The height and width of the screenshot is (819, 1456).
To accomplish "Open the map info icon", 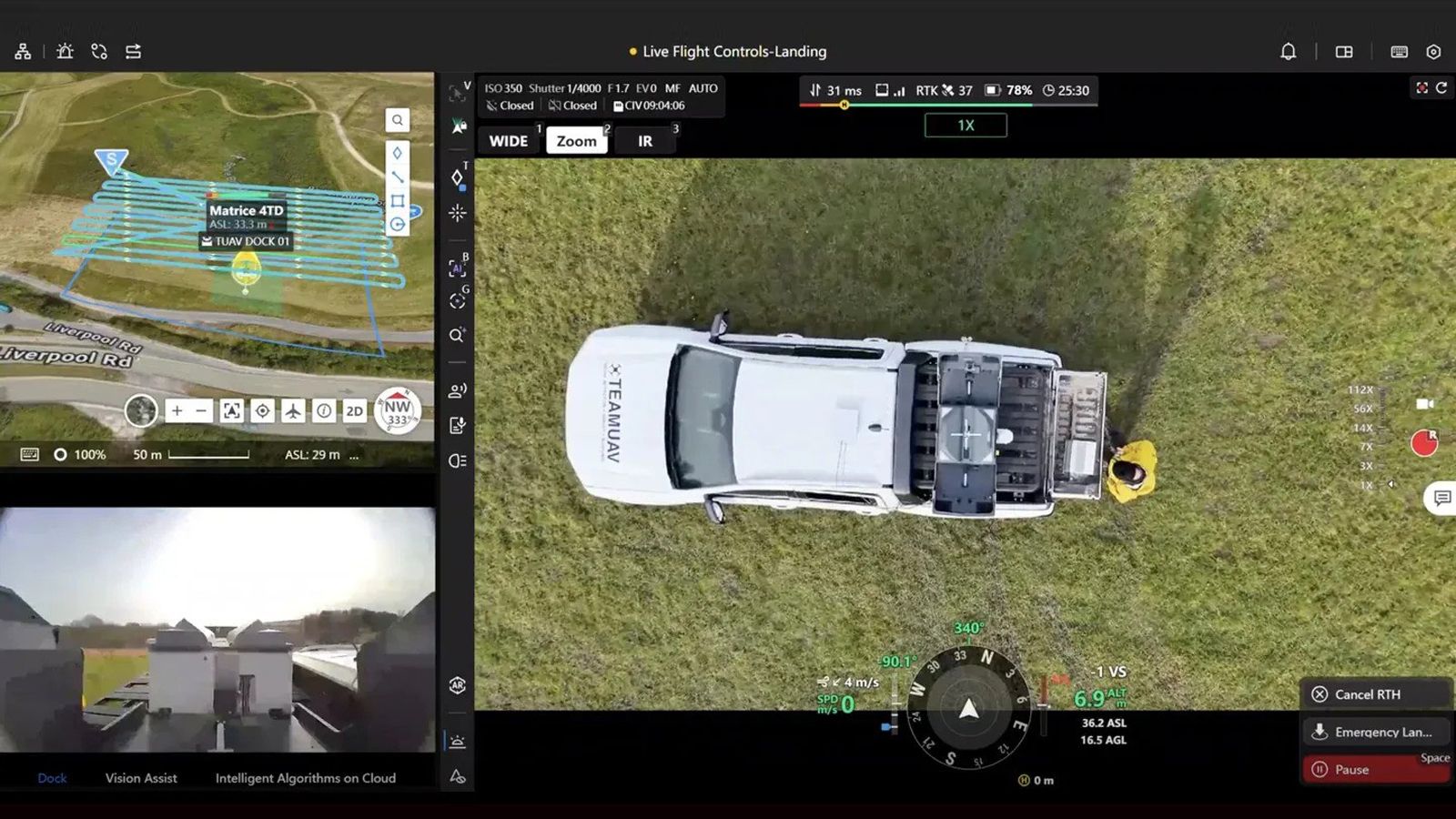I will click(x=324, y=410).
